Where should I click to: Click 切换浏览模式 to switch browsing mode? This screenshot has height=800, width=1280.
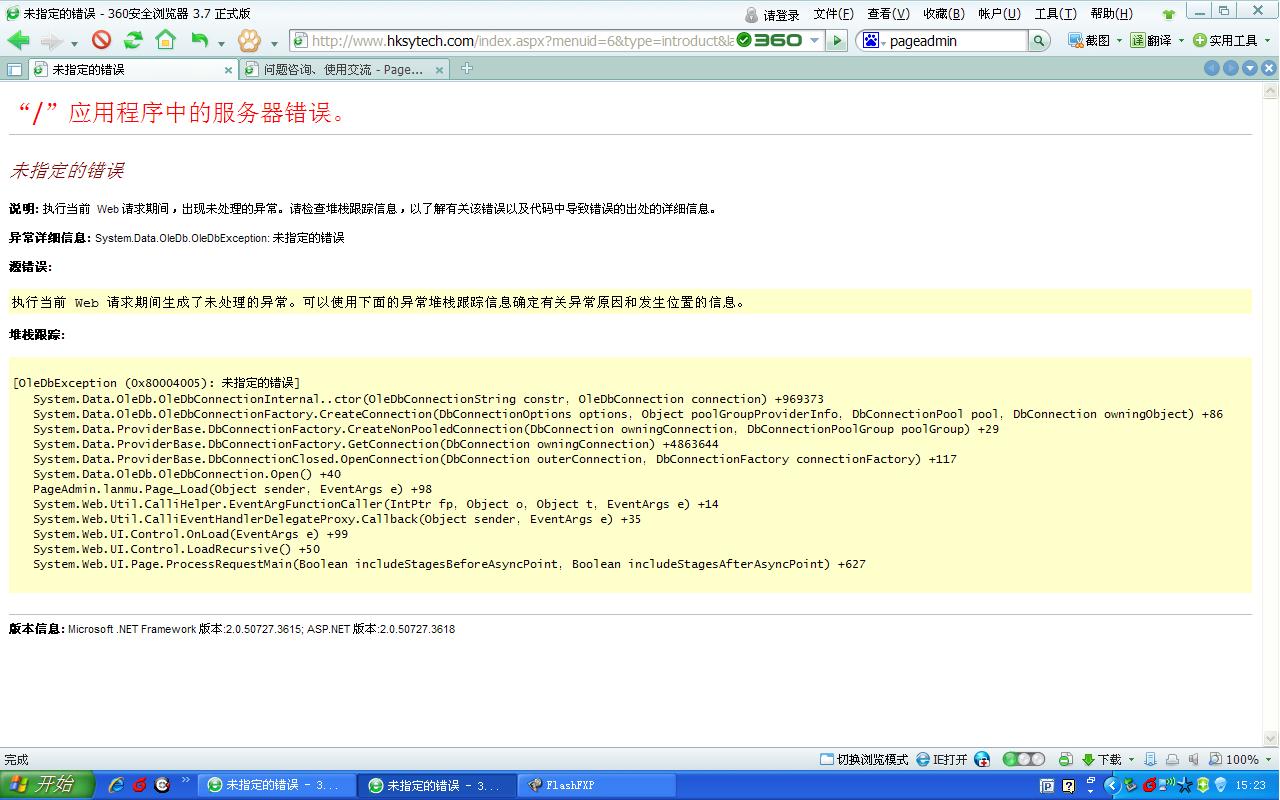(x=864, y=759)
